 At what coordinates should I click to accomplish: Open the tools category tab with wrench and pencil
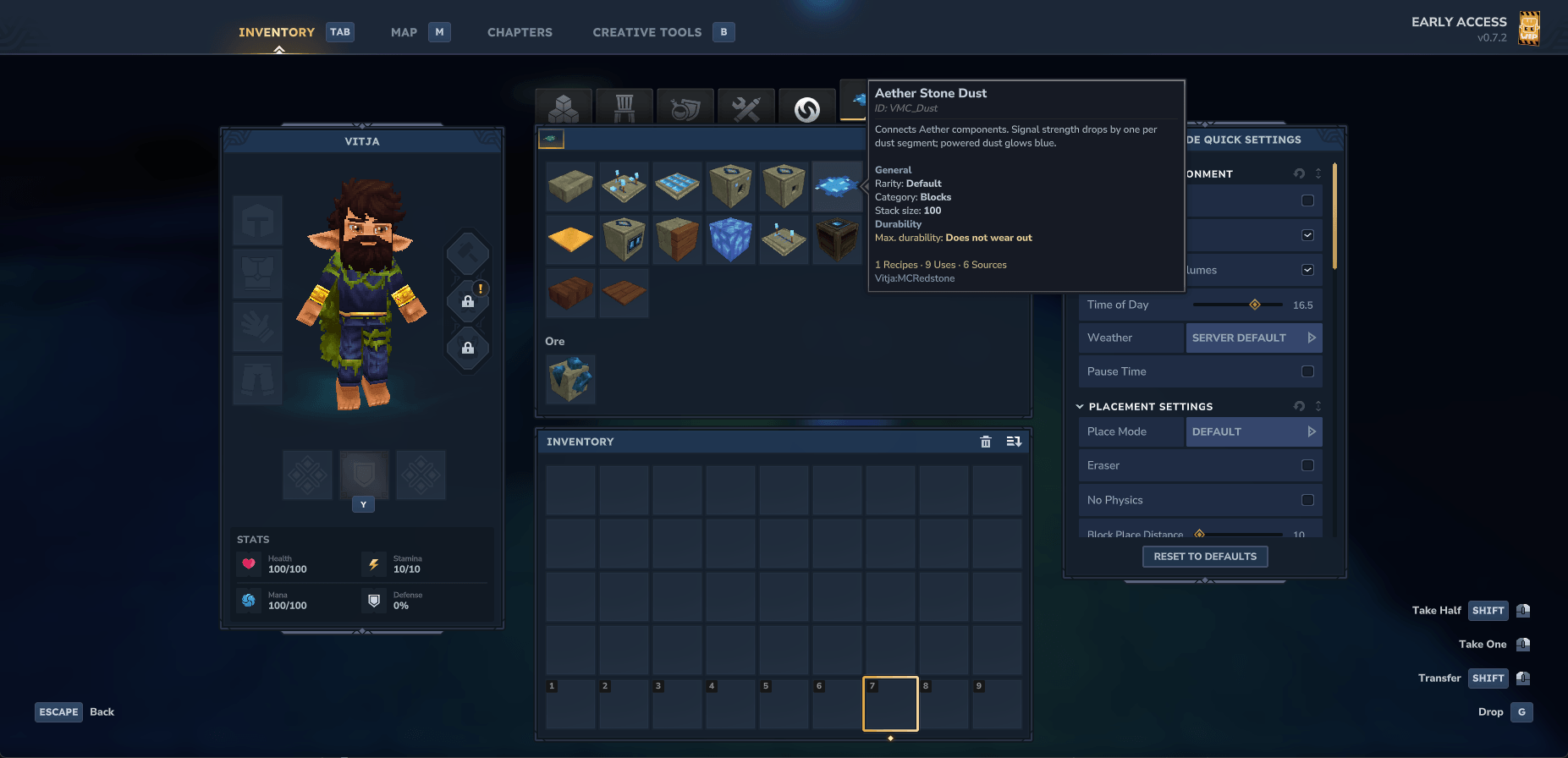[746, 107]
